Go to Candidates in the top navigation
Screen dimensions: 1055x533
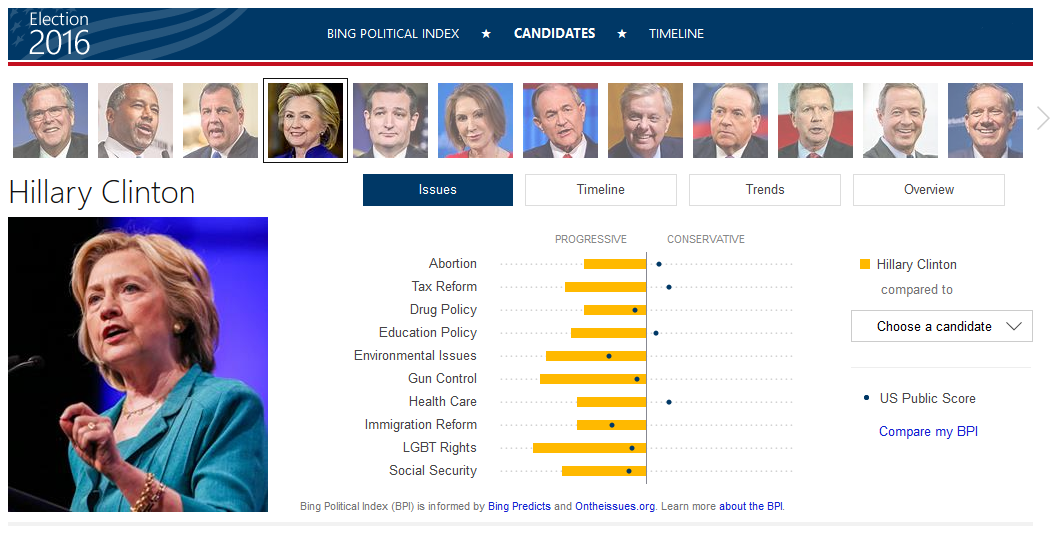click(x=554, y=34)
